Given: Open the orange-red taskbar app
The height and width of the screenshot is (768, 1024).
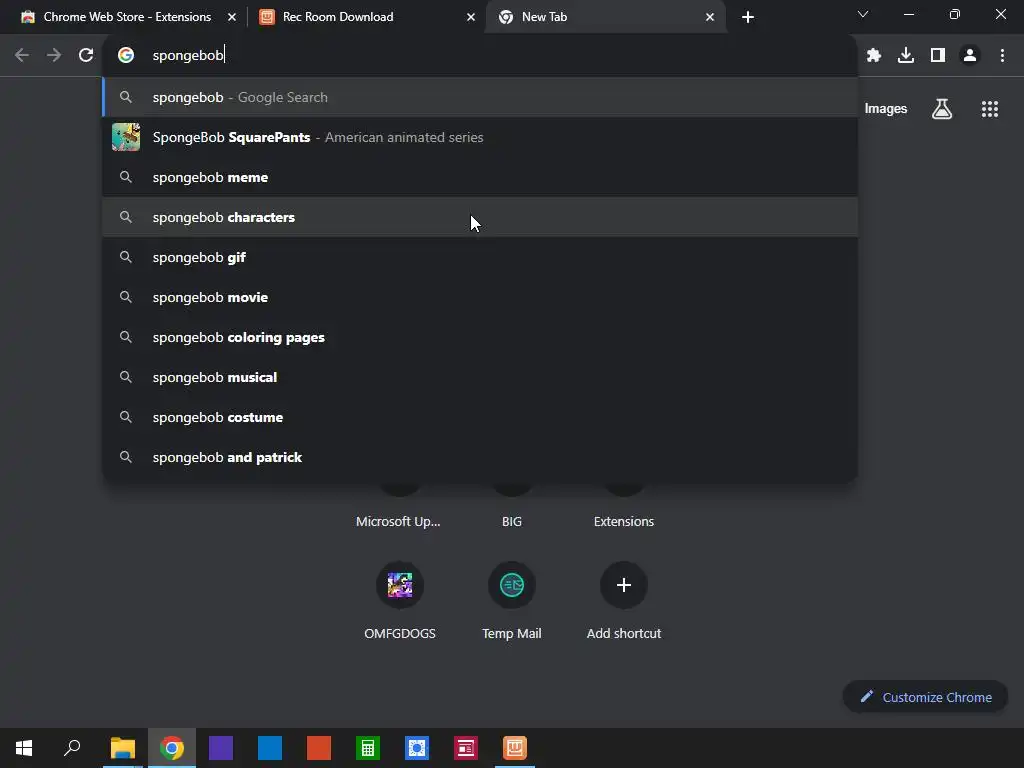Looking at the screenshot, I should pos(319,748).
